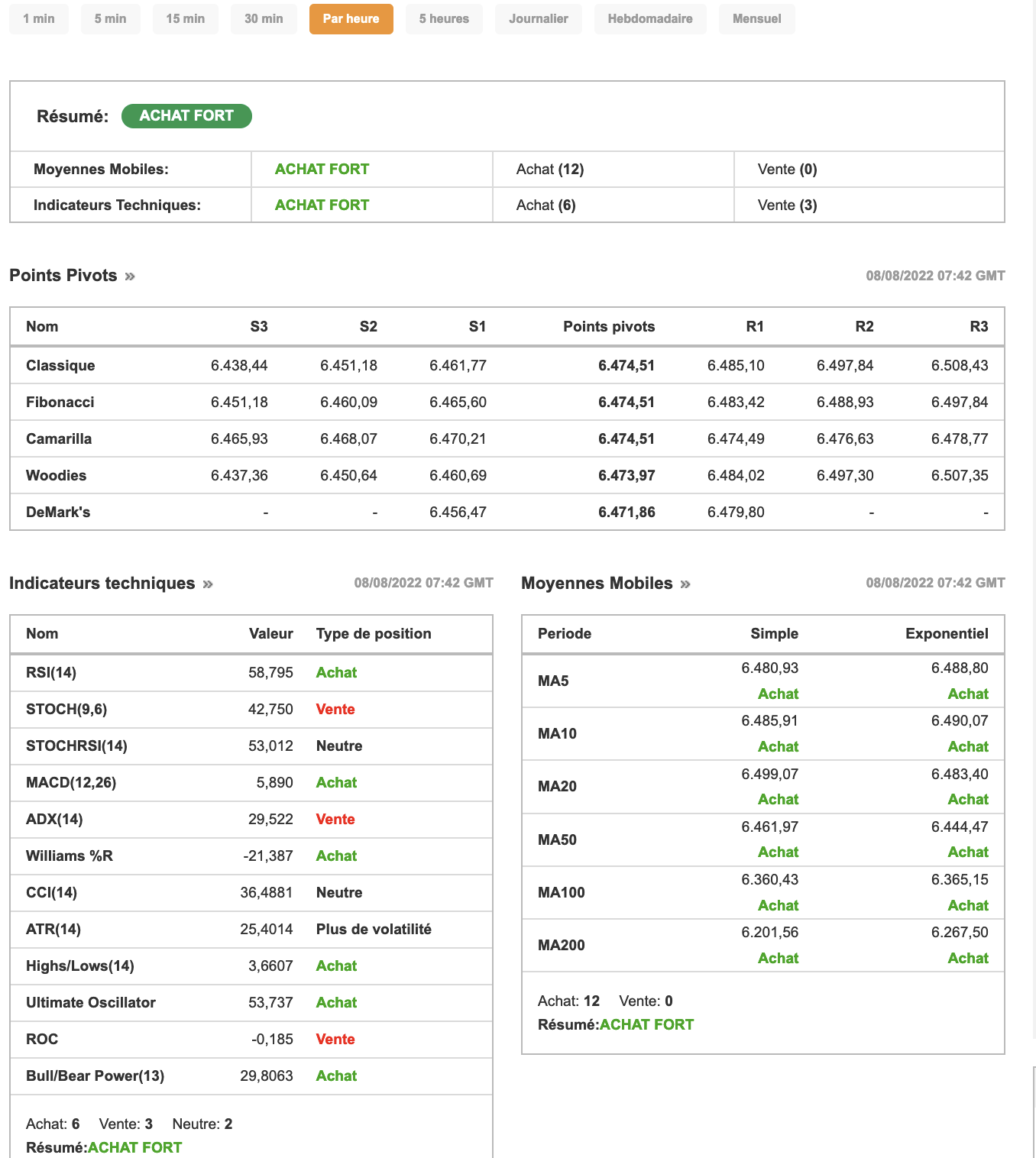1036x1158 pixels.
Task: Open the Moyennes Mobiles heading link
Action: [x=597, y=584]
